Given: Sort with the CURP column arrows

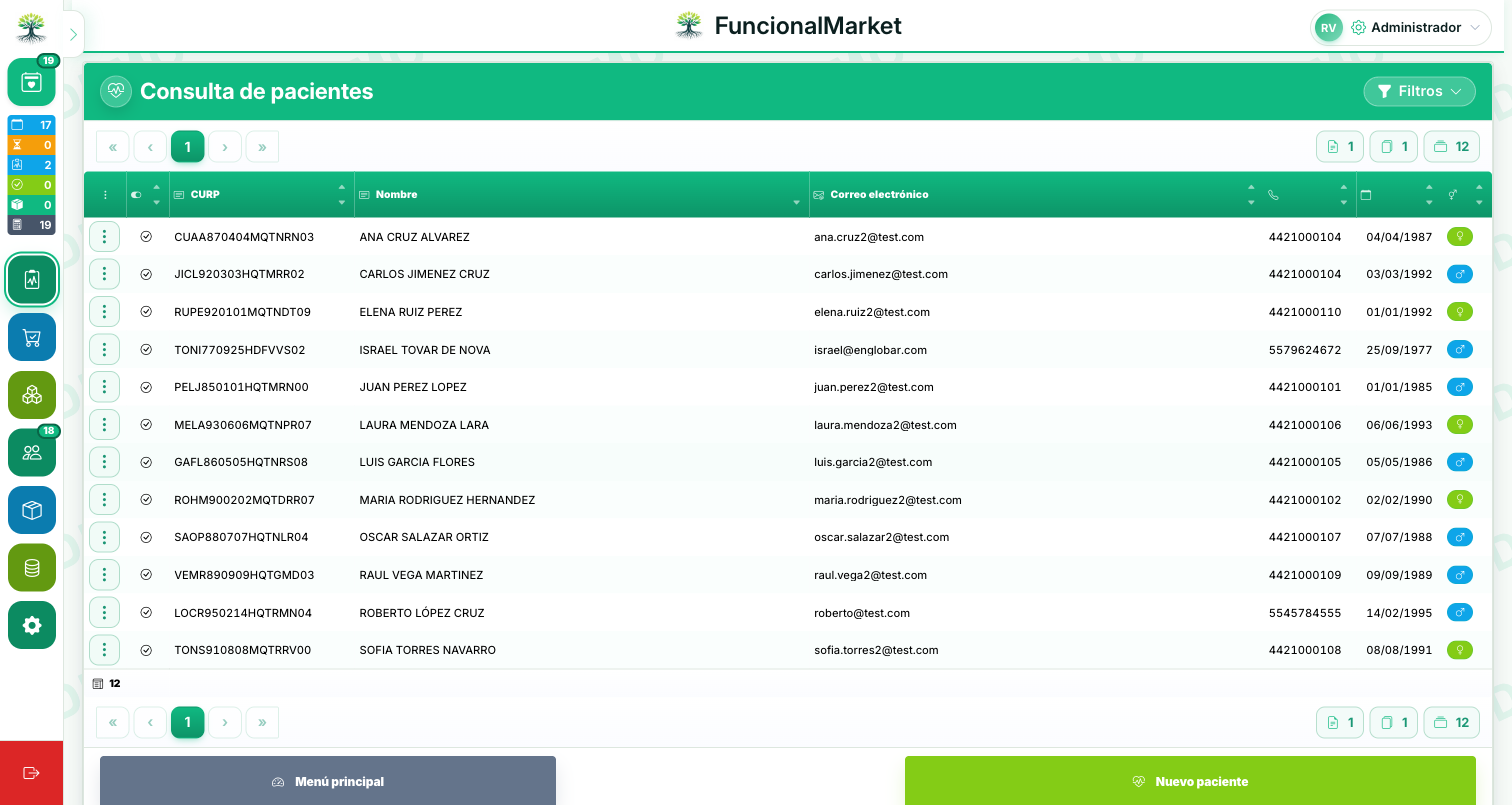Looking at the screenshot, I should pyautogui.click(x=342, y=195).
